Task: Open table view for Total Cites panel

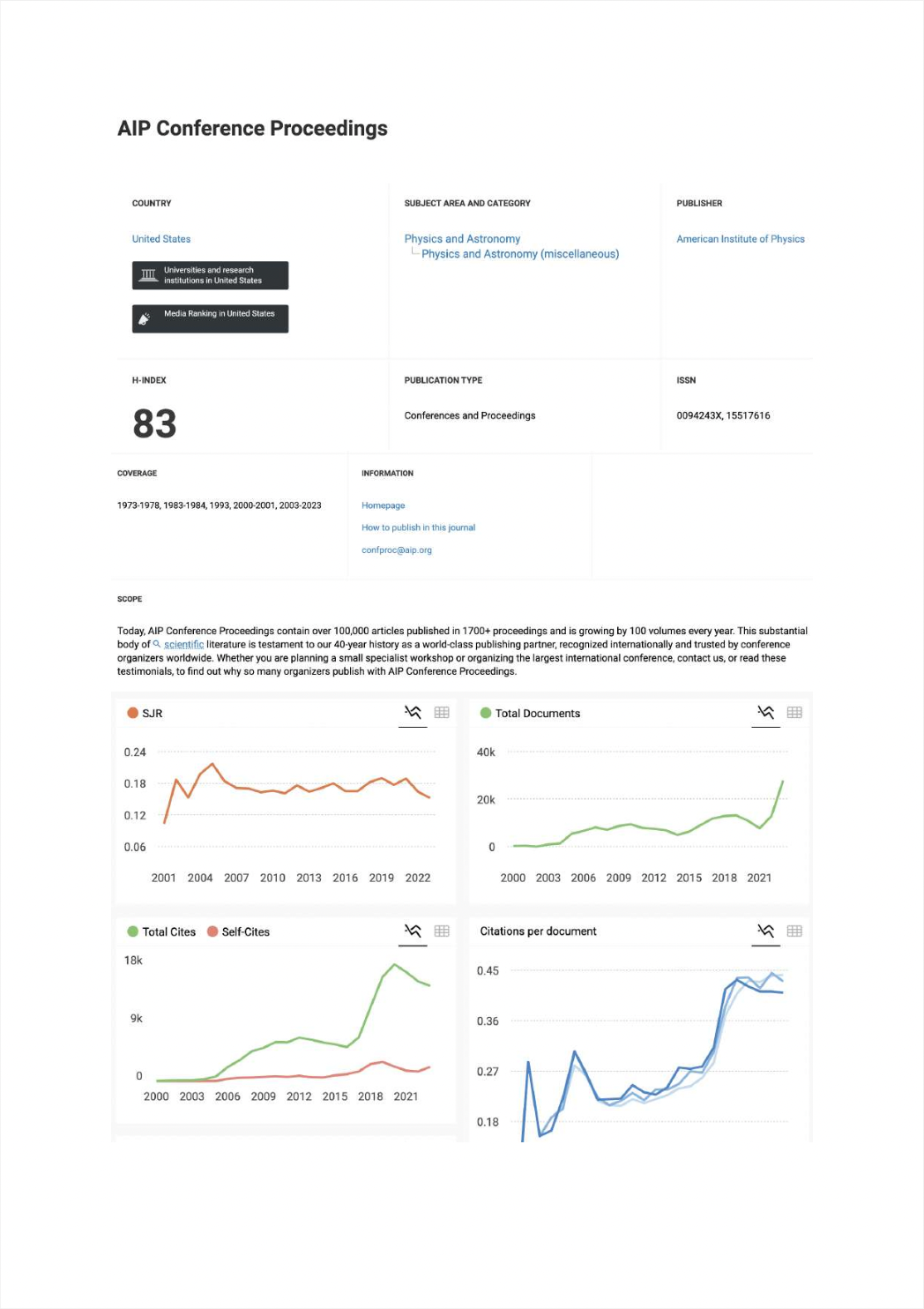Action: (x=442, y=931)
